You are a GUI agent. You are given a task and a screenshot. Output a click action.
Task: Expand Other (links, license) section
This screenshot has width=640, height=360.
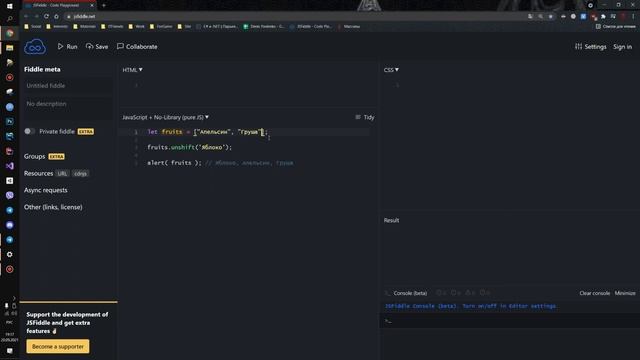coord(53,207)
